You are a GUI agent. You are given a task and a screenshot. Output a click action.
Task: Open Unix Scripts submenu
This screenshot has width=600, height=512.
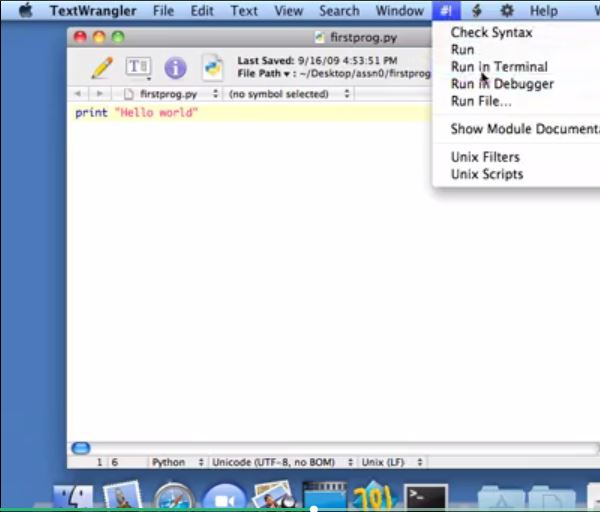click(487, 174)
